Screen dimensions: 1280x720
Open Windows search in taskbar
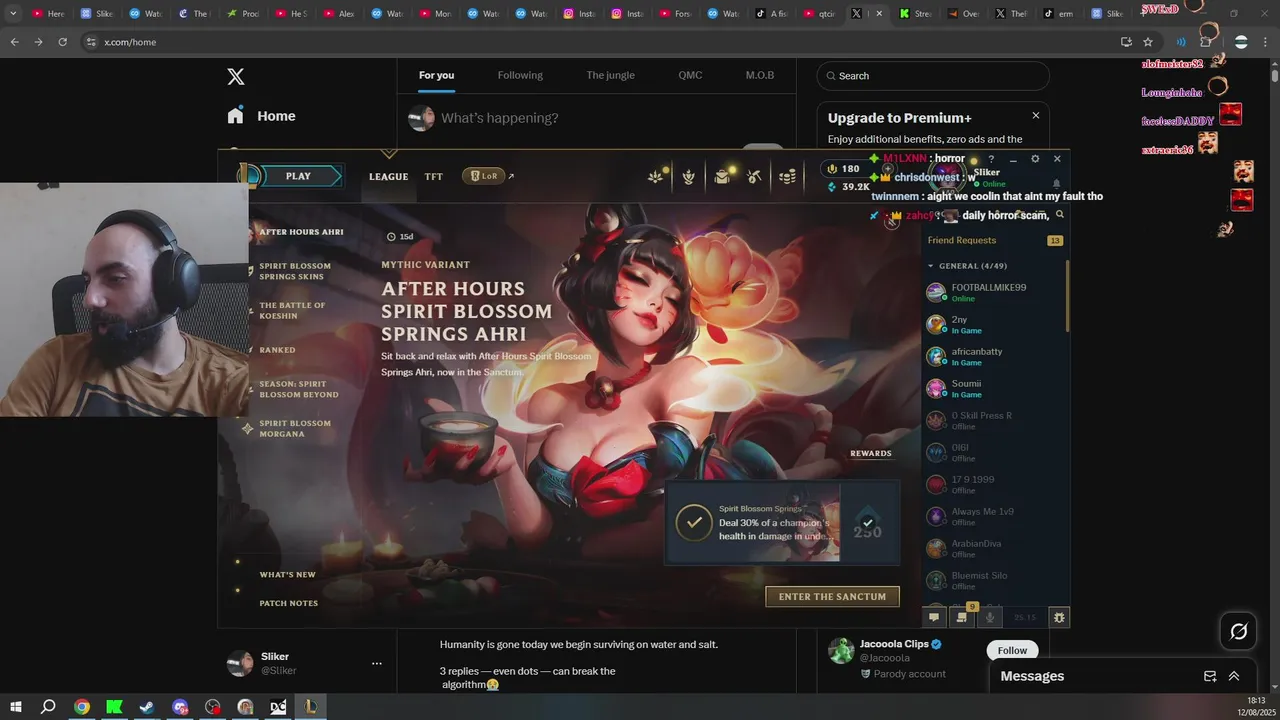click(48, 707)
